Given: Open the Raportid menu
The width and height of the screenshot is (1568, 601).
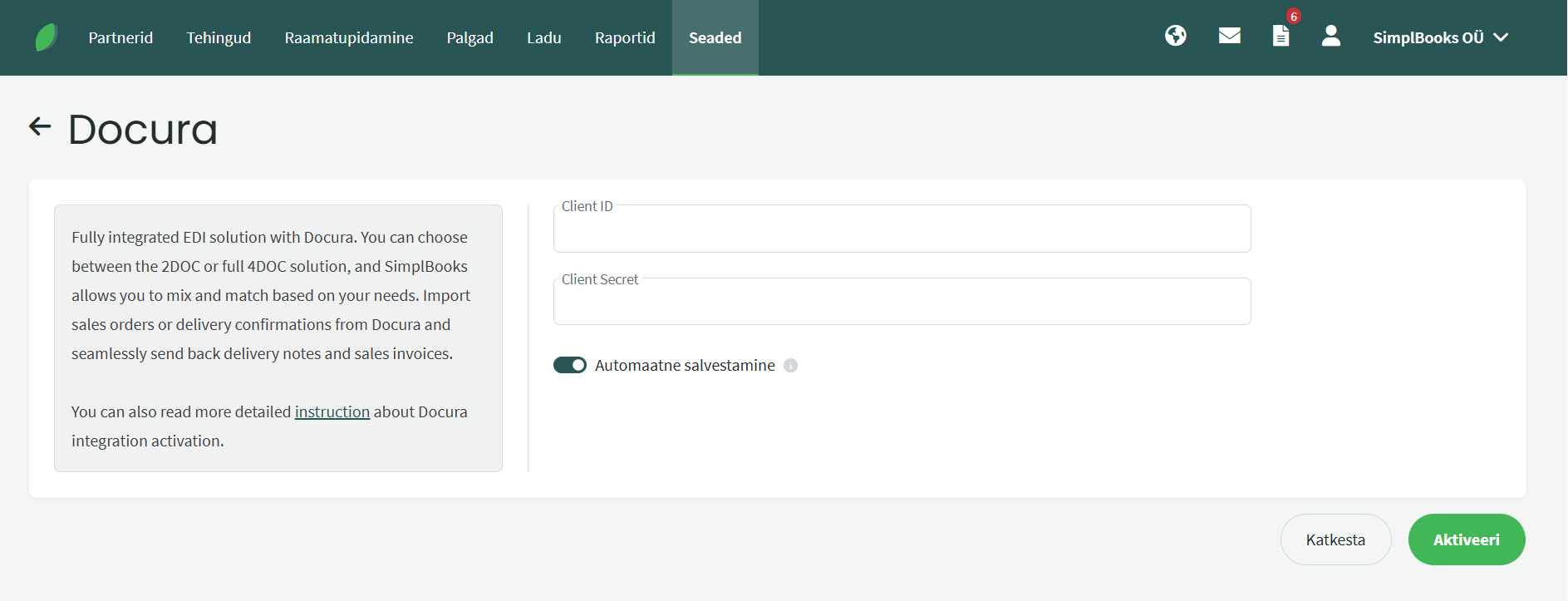Looking at the screenshot, I should click(625, 37).
